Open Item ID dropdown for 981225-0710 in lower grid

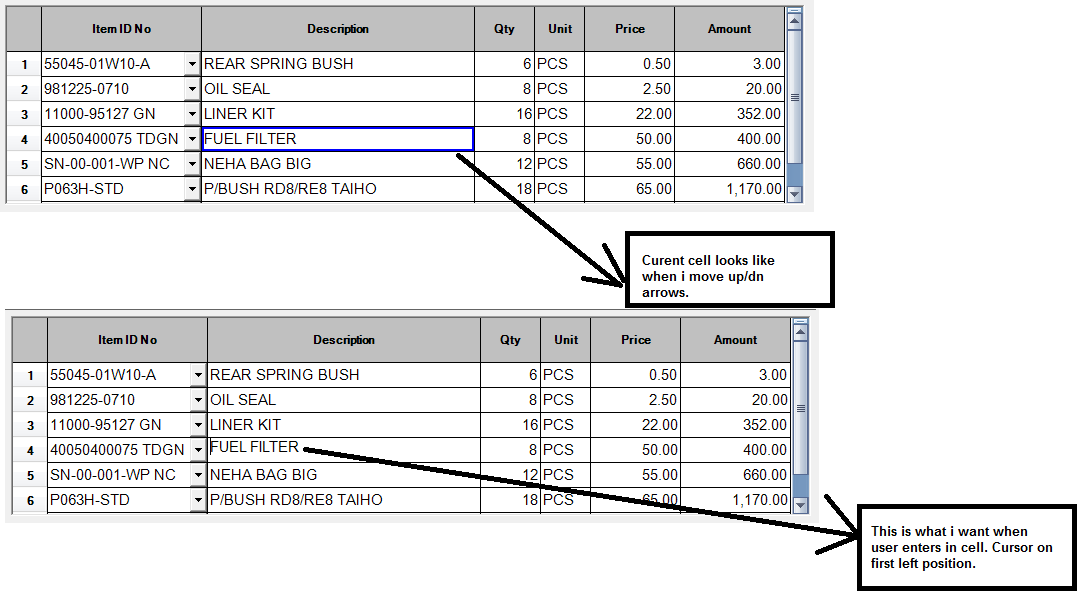coord(198,400)
